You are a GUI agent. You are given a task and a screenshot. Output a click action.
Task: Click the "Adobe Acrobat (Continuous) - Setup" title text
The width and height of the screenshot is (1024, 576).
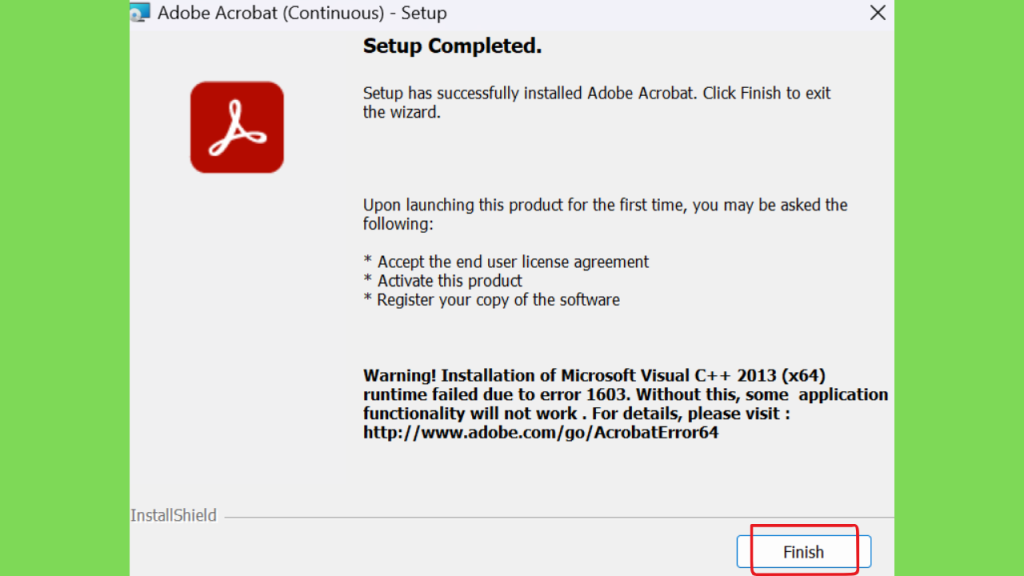(302, 13)
